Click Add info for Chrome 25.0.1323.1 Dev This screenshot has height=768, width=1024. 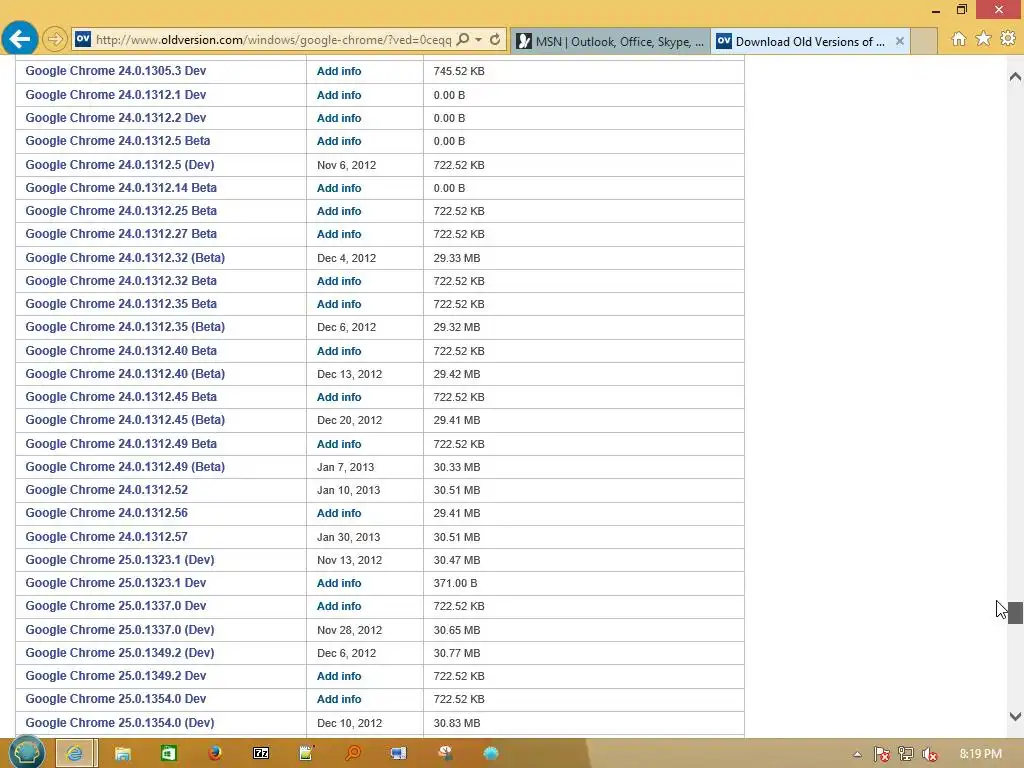point(339,583)
